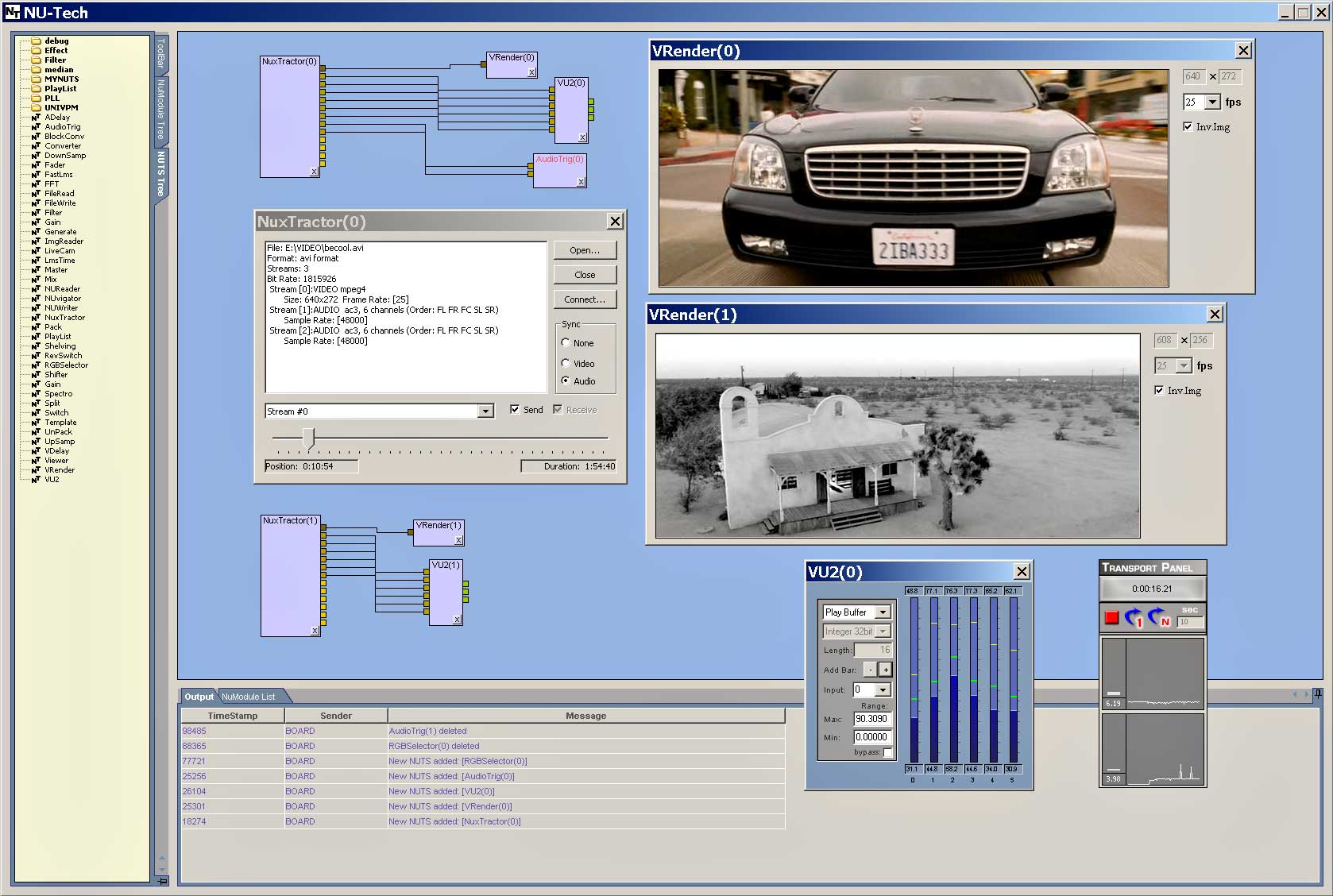Switch to the NuModule Tree side tab
1333x896 pixels.
pyautogui.click(x=161, y=110)
